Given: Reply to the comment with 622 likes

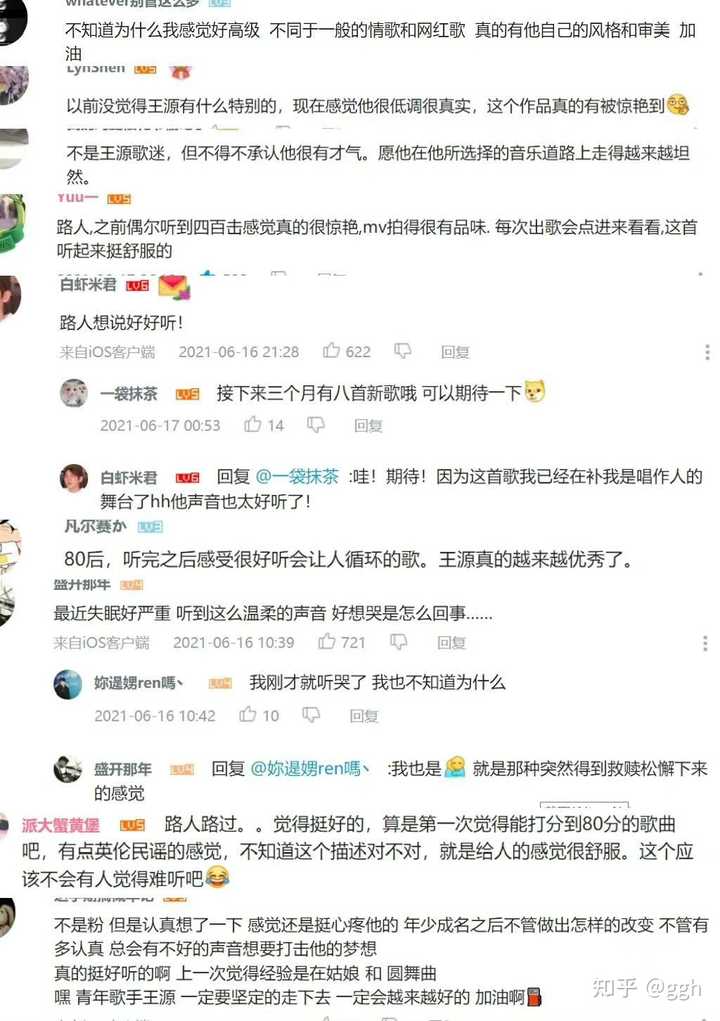Looking at the screenshot, I should coord(455,352).
